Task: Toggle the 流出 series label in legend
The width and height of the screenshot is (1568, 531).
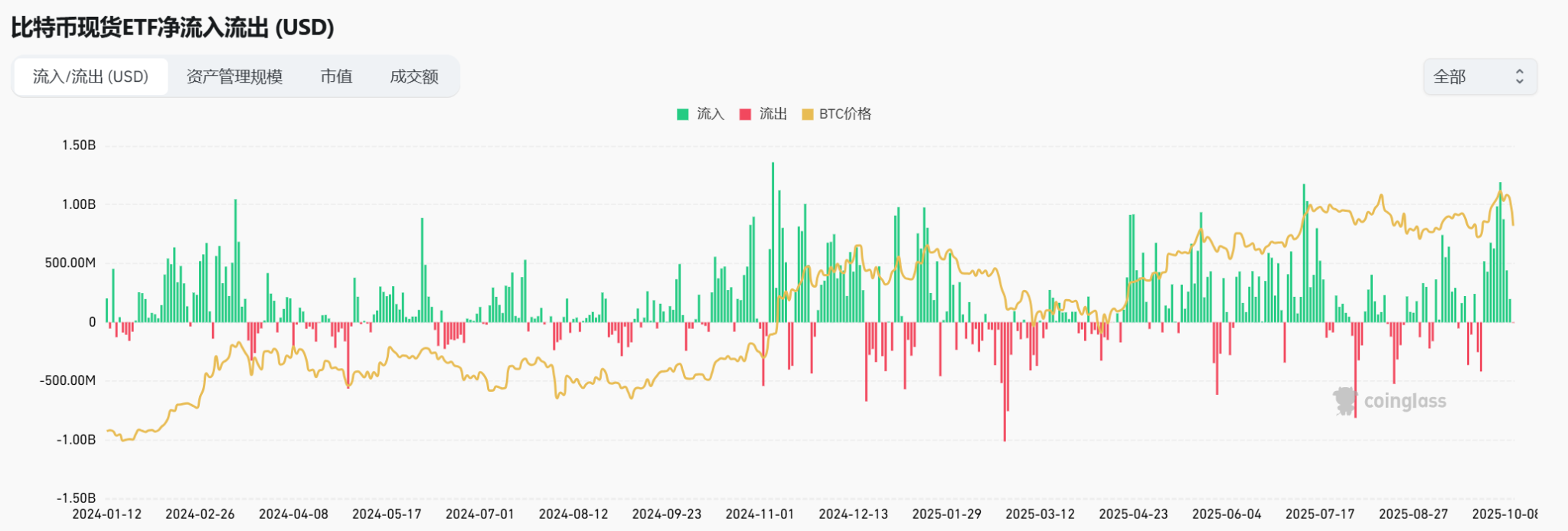Action: (x=773, y=114)
